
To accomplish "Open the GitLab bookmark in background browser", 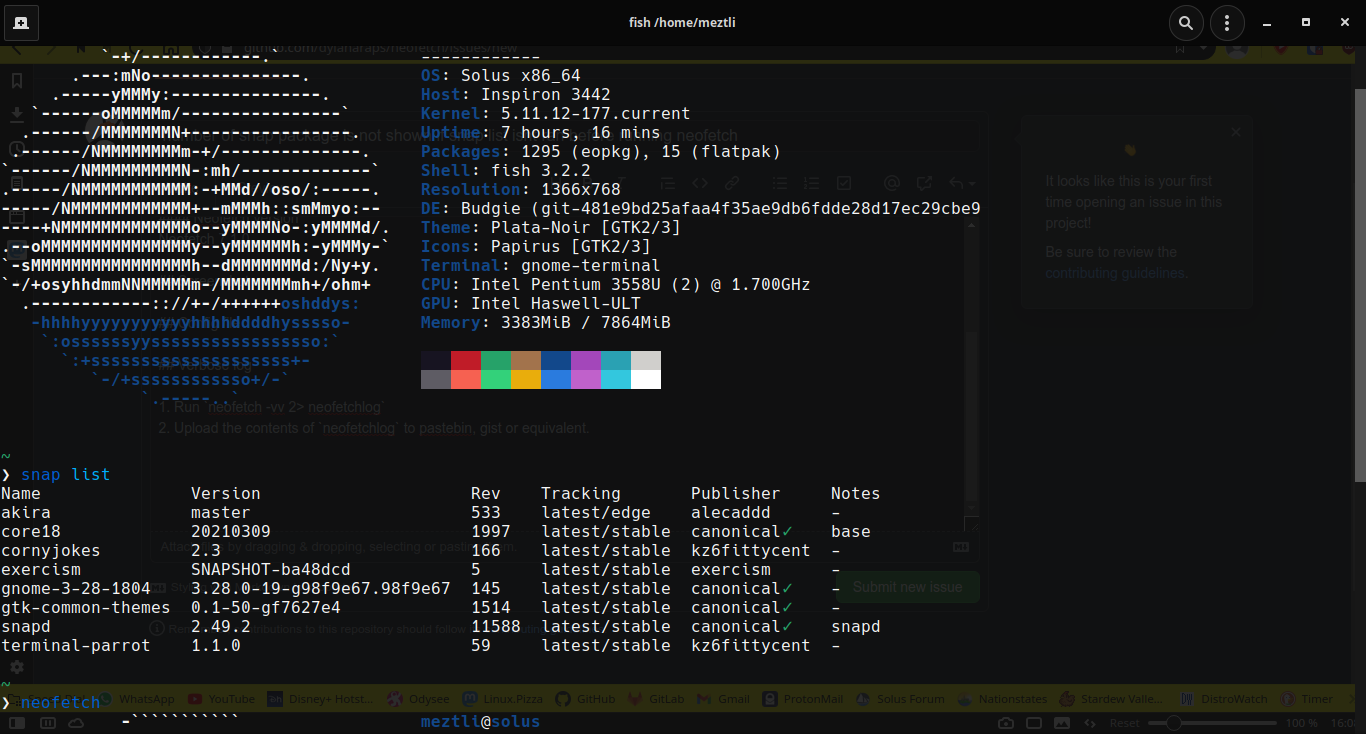I will coord(657,699).
